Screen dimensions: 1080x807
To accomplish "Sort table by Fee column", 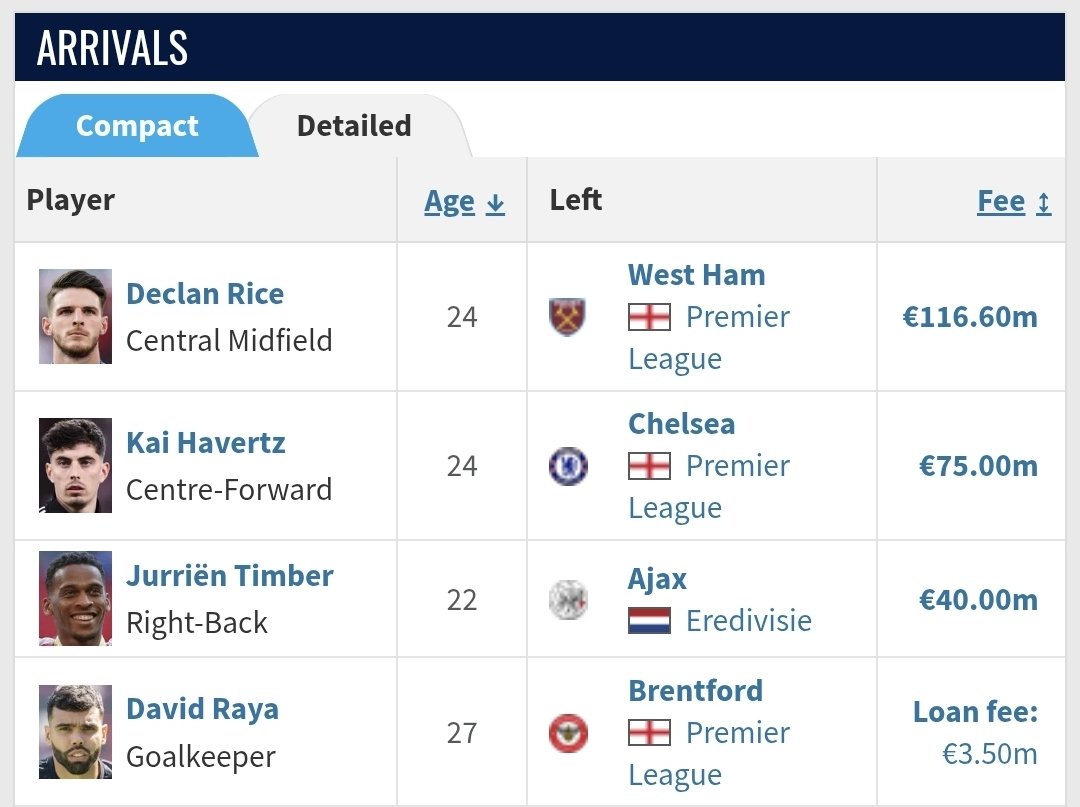I will (1014, 201).
